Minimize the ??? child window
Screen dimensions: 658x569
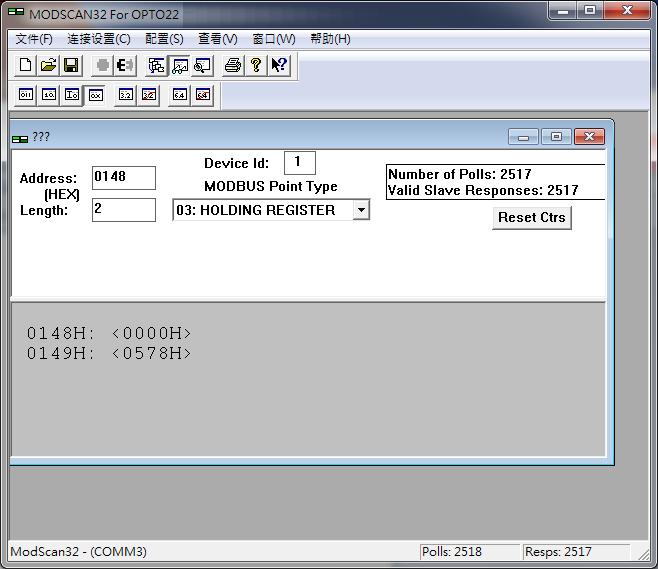point(523,137)
